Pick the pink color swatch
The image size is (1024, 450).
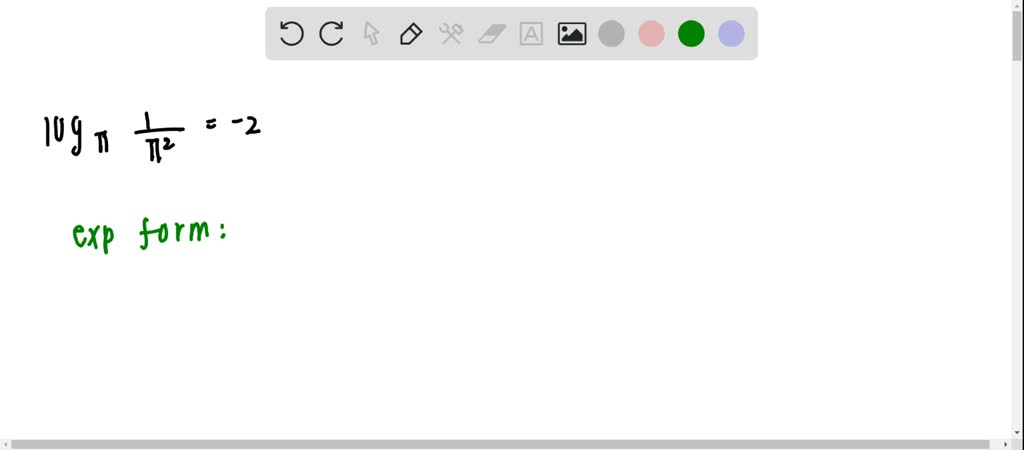[x=651, y=33]
